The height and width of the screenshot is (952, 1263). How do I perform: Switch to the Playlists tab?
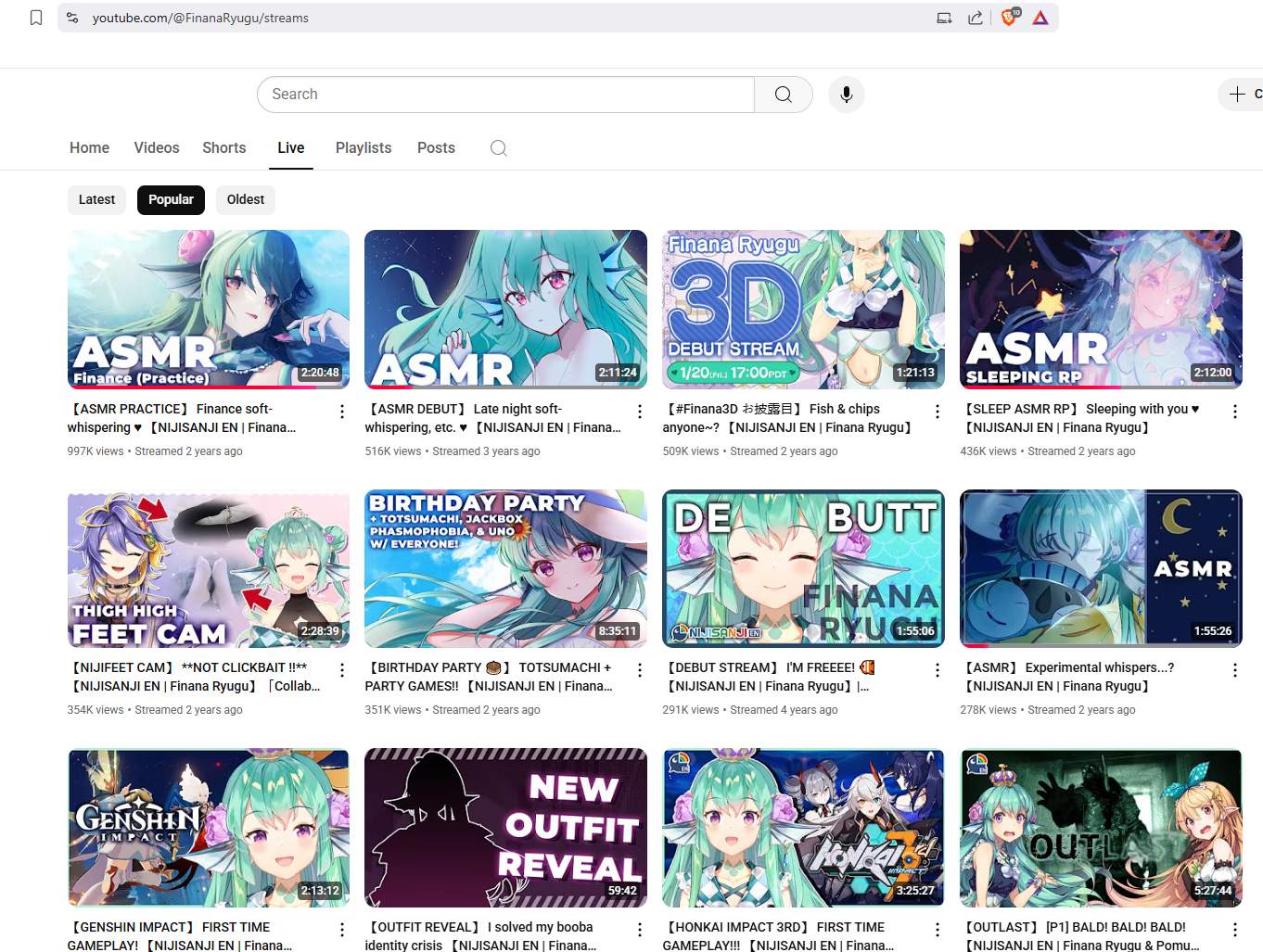coord(364,148)
